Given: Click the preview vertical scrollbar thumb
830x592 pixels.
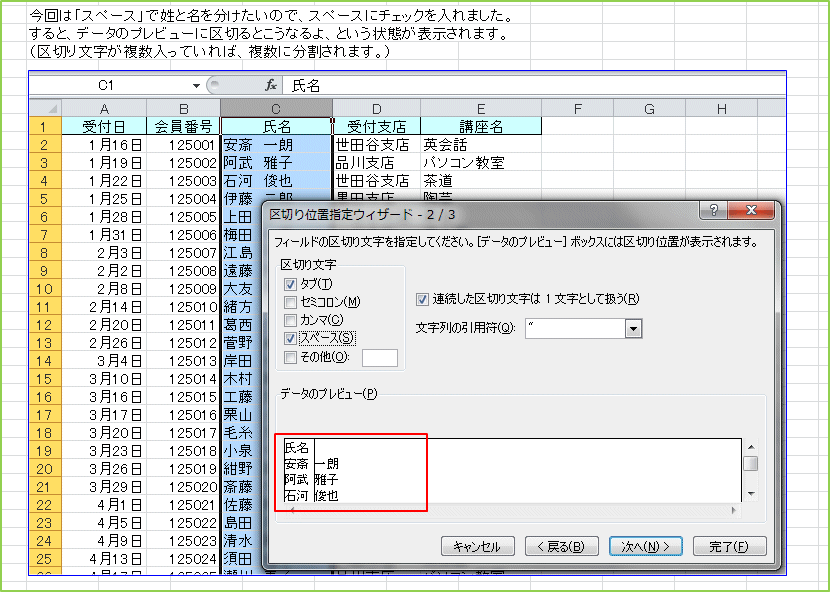Looking at the screenshot, I should 751,464.
